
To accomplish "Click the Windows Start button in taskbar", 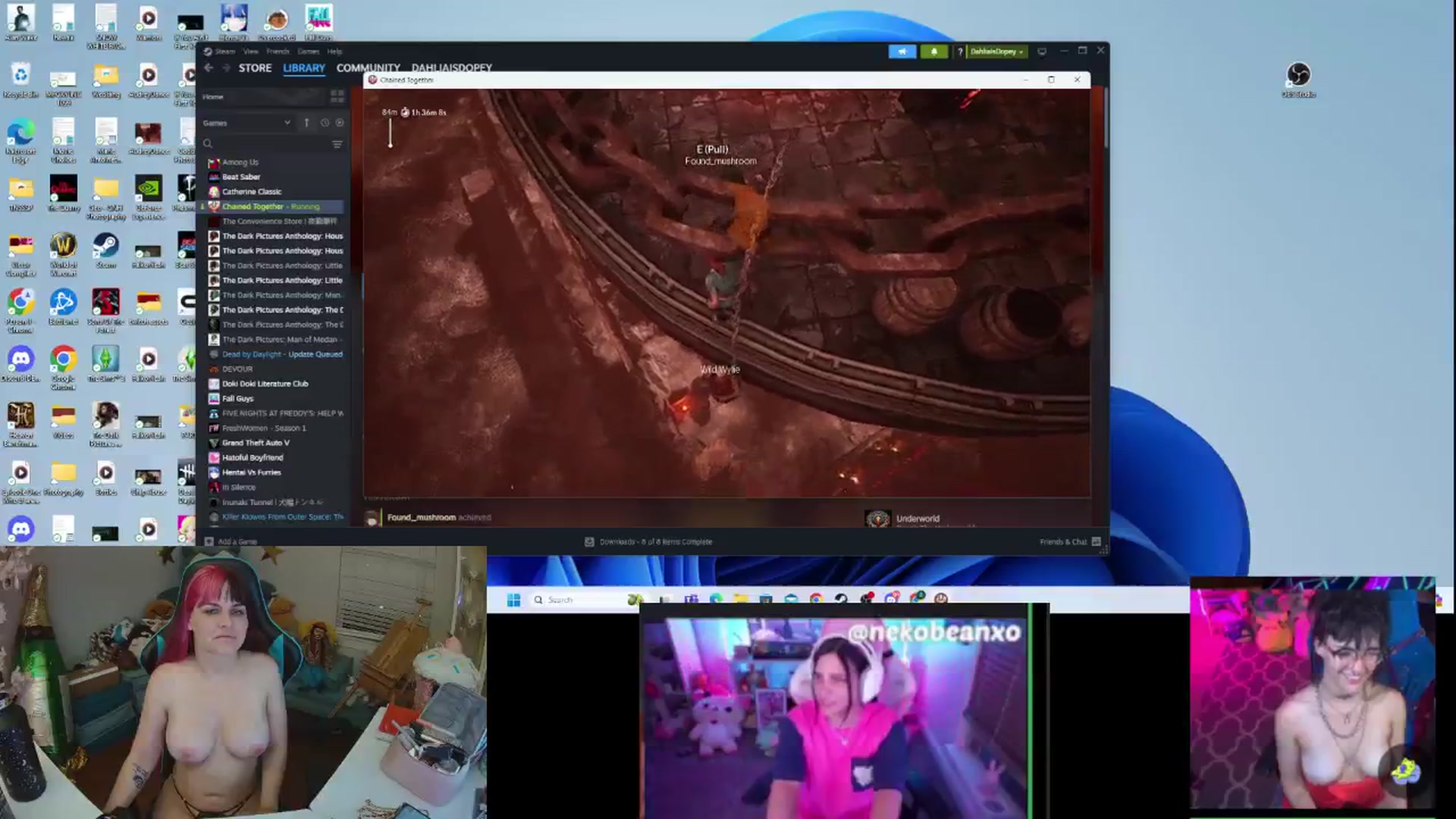I will pos(513,600).
